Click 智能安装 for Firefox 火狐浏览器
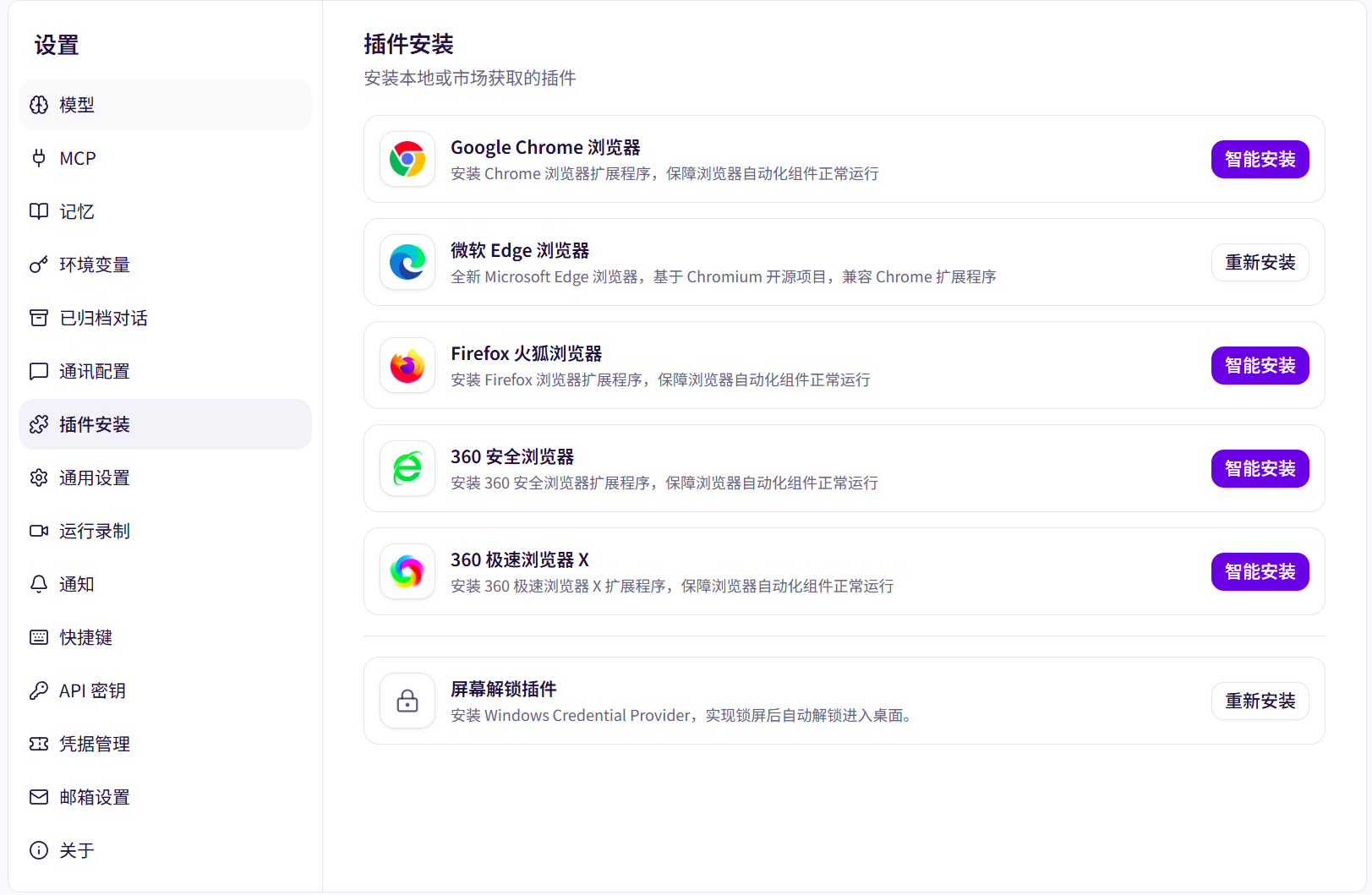The height and width of the screenshot is (895, 1372). 1260,365
